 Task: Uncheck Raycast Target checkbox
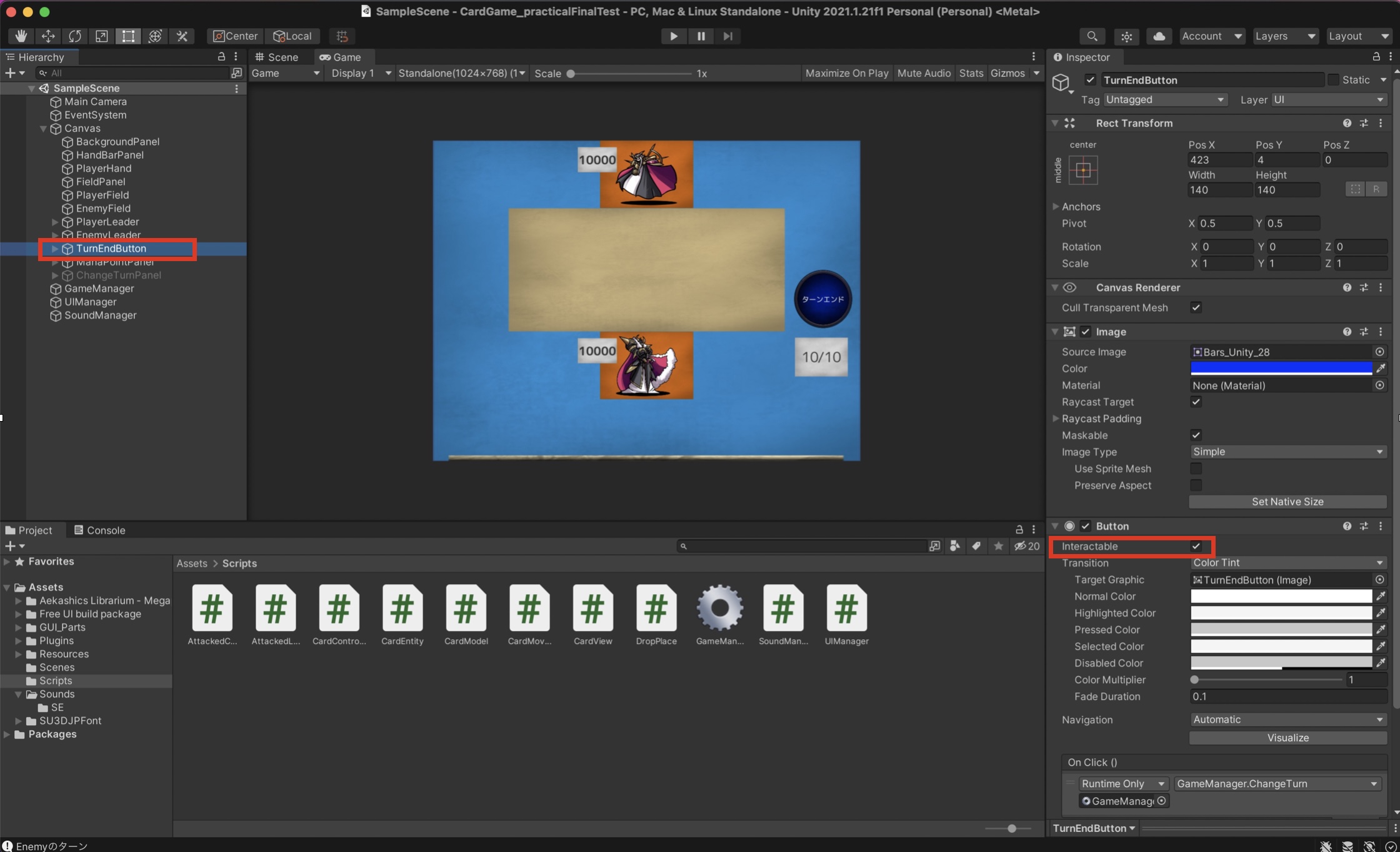coord(1196,402)
